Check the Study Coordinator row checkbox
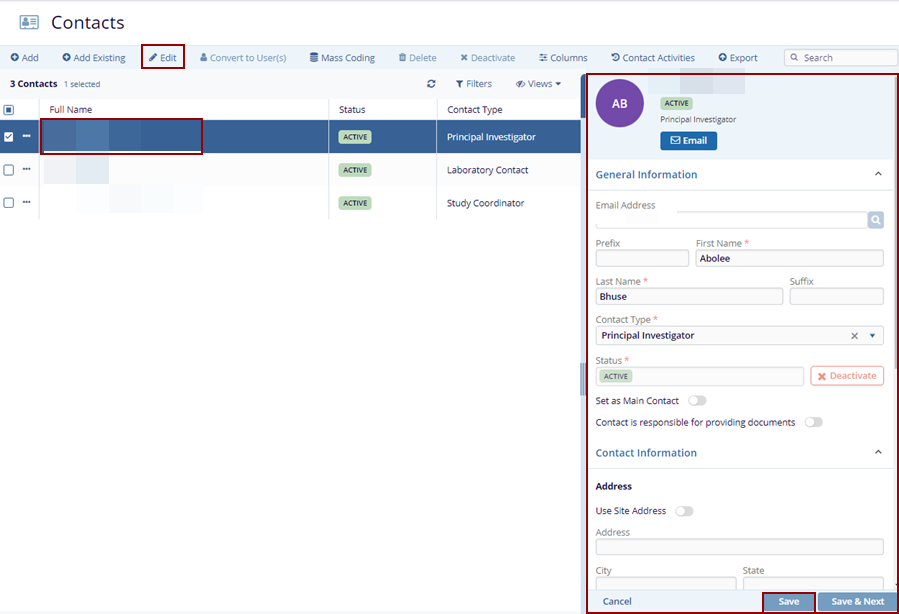Image resolution: width=899 pixels, height=614 pixels. pyautogui.click(x=9, y=203)
